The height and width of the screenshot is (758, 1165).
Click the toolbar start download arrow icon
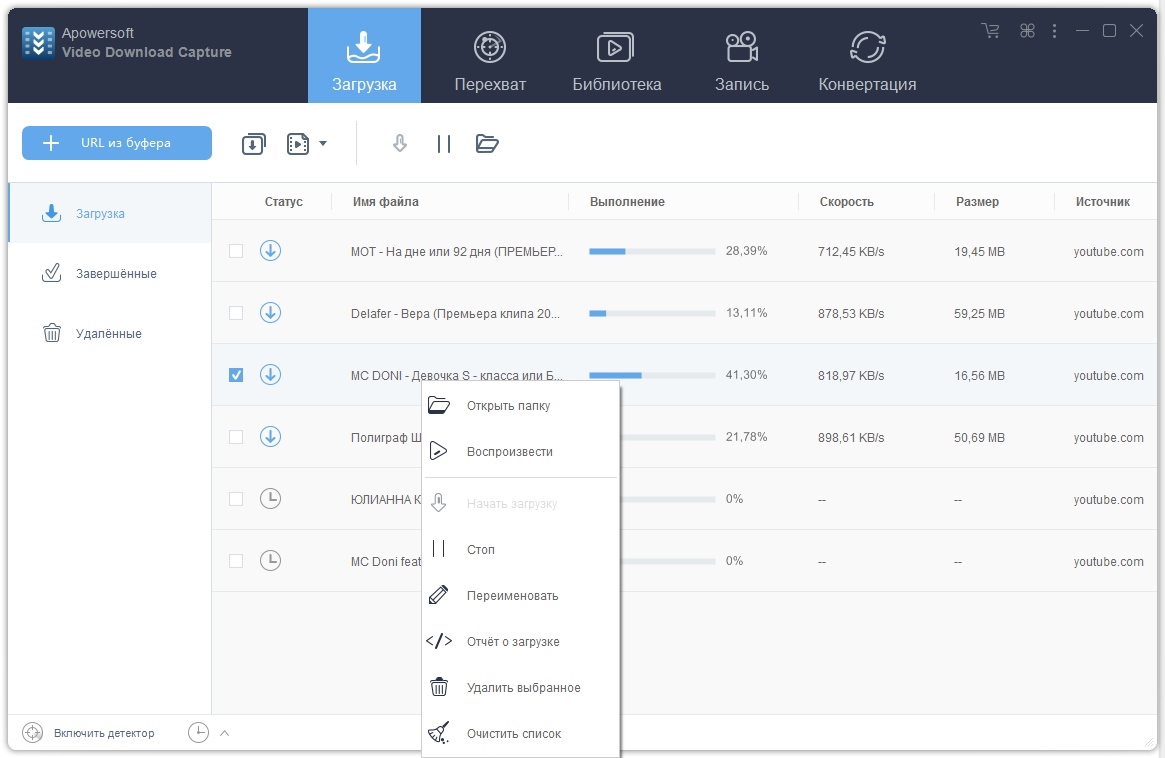click(x=400, y=144)
